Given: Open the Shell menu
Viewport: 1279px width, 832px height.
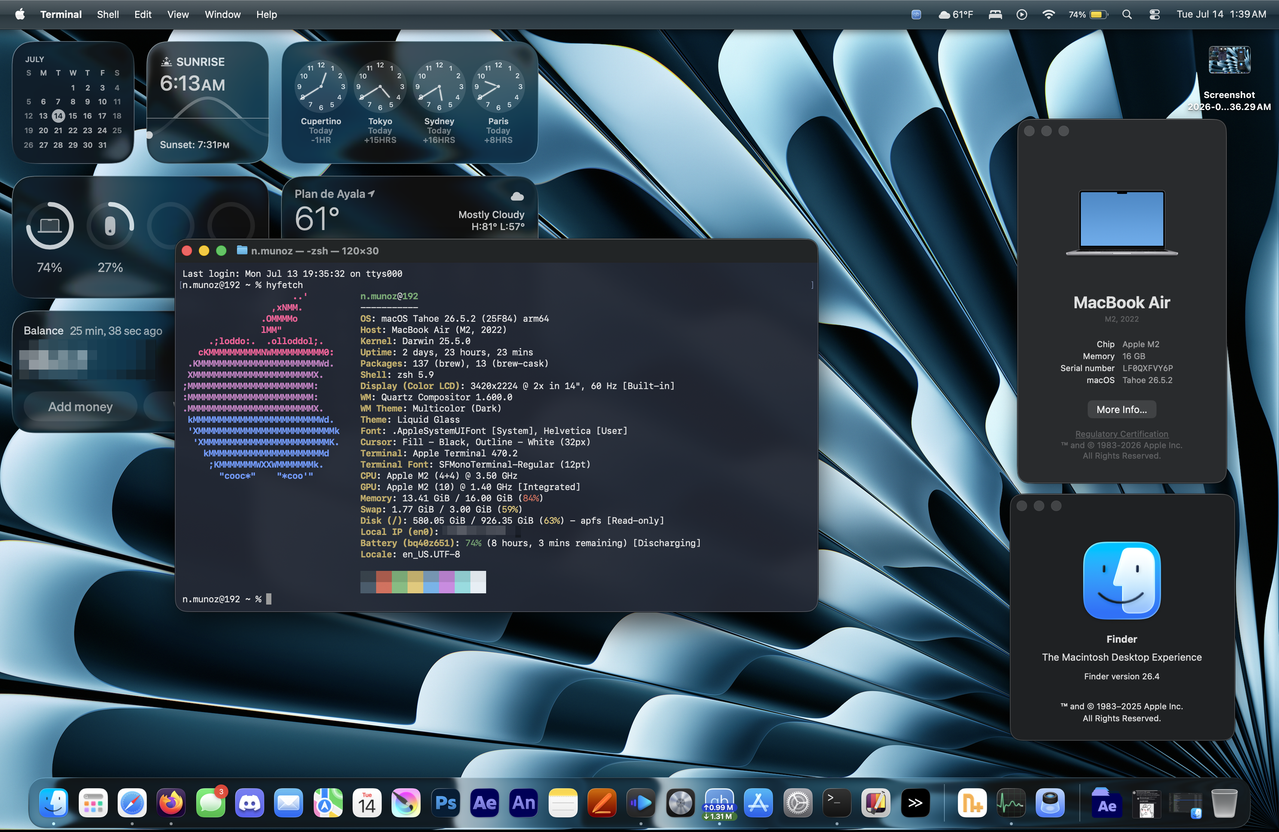Looking at the screenshot, I should pos(108,15).
